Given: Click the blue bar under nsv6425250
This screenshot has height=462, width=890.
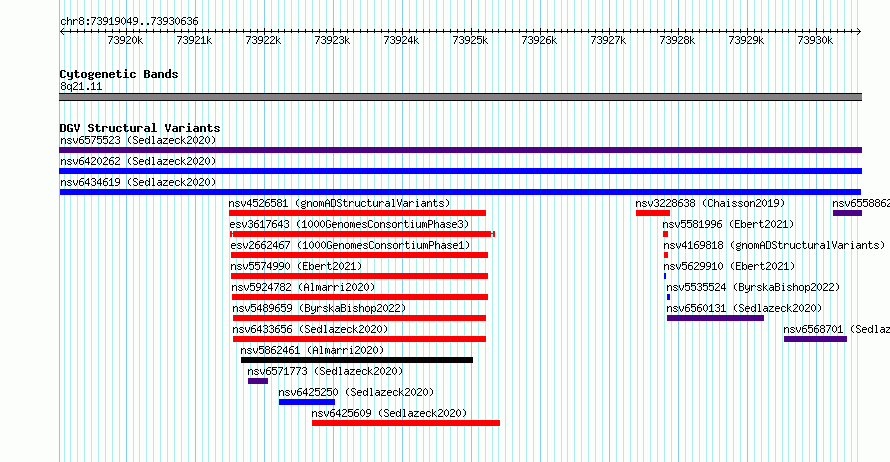Looking at the screenshot, I should [307, 402].
